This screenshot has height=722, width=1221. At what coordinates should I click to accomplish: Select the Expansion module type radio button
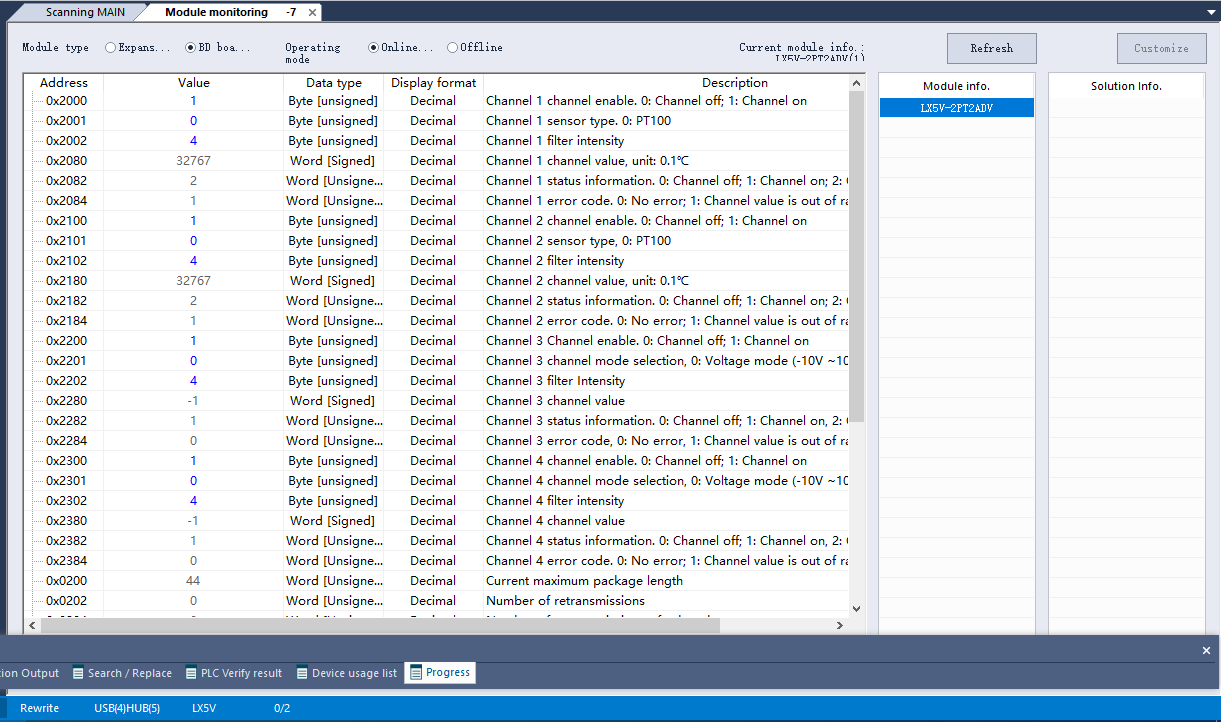[x=110, y=47]
